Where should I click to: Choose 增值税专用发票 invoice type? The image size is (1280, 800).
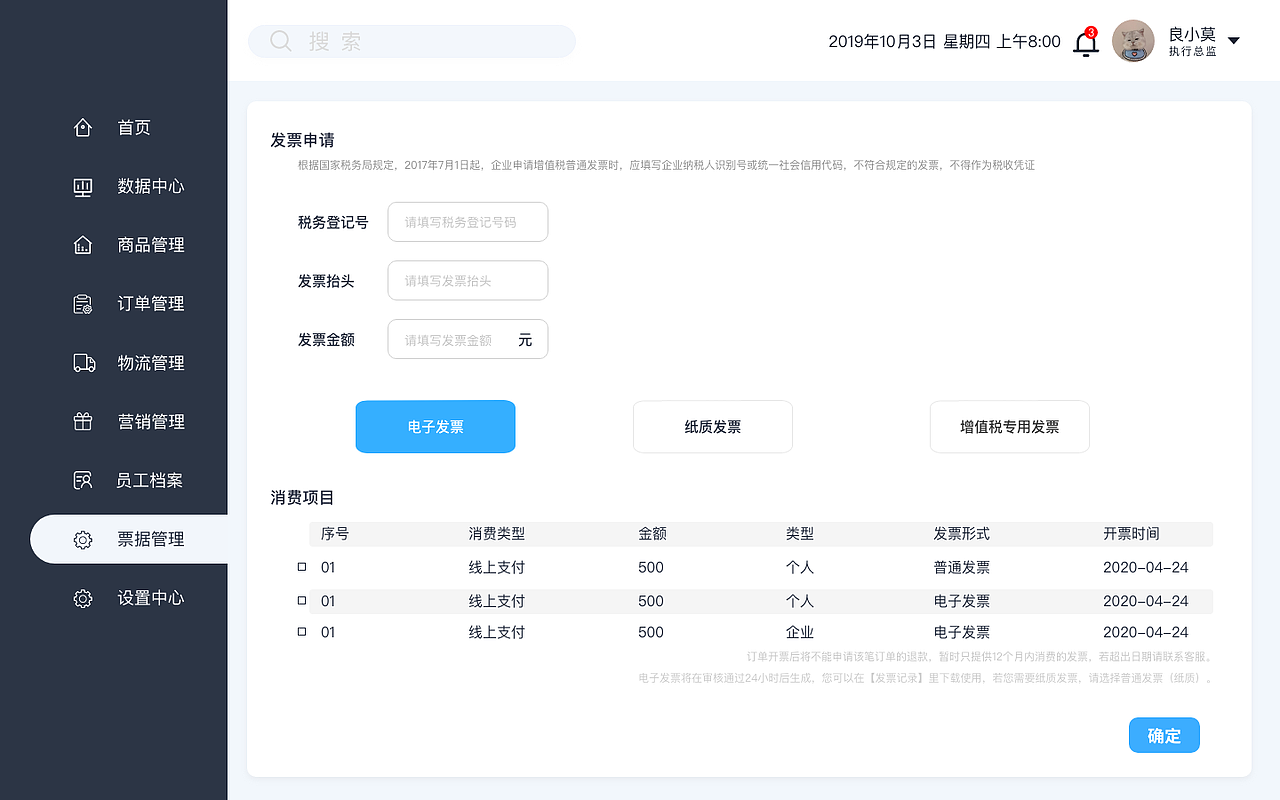pyautogui.click(x=1009, y=426)
